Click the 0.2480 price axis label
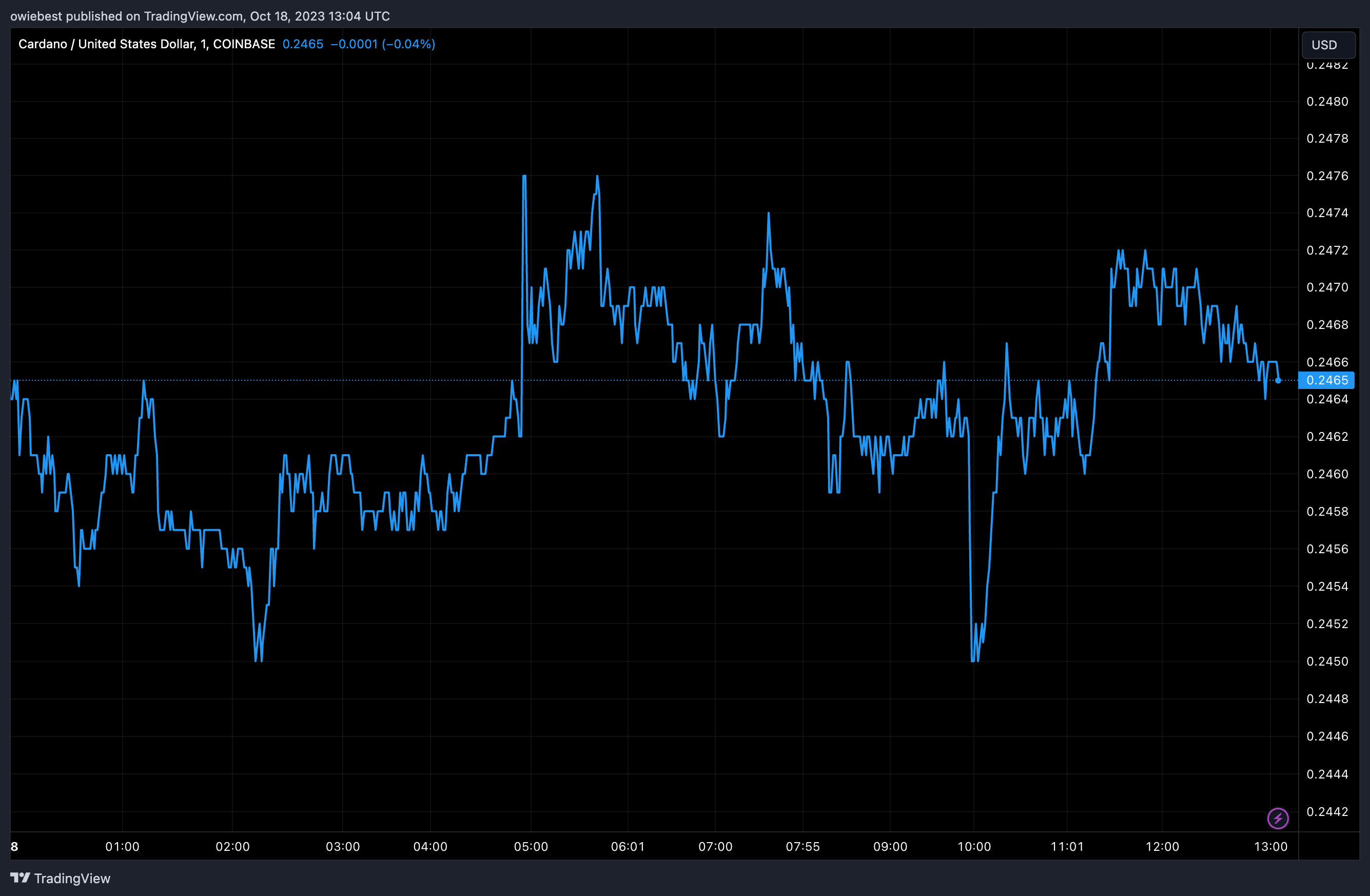Image resolution: width=1370 pixels, height=896 pixels. [x=1327, y=101]
